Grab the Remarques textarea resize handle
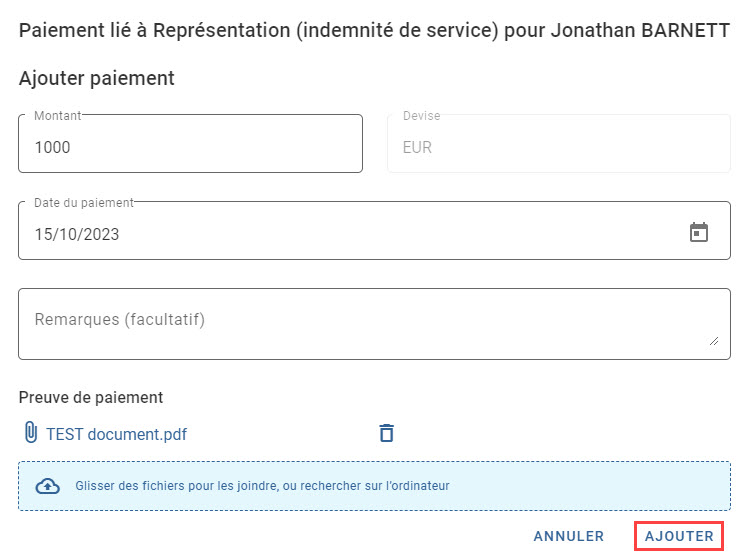The width and height of the screenshot is (747, 556). point(714,341)
